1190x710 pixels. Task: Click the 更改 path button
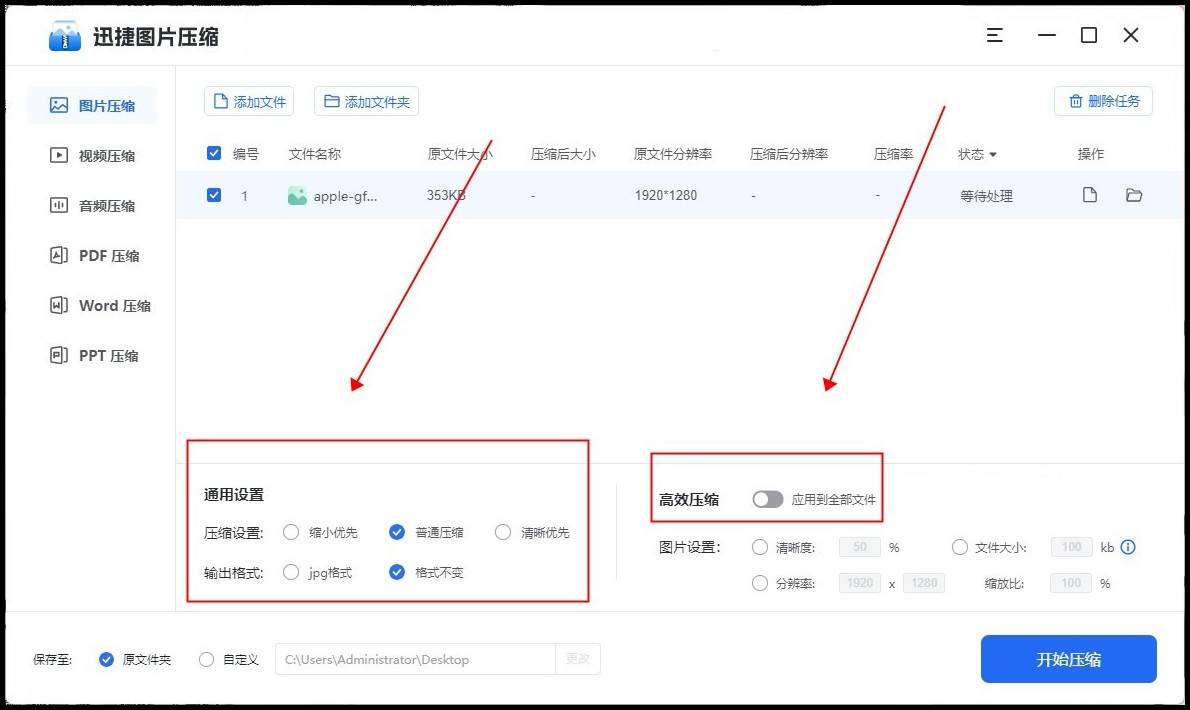click(x=578, y=659)
